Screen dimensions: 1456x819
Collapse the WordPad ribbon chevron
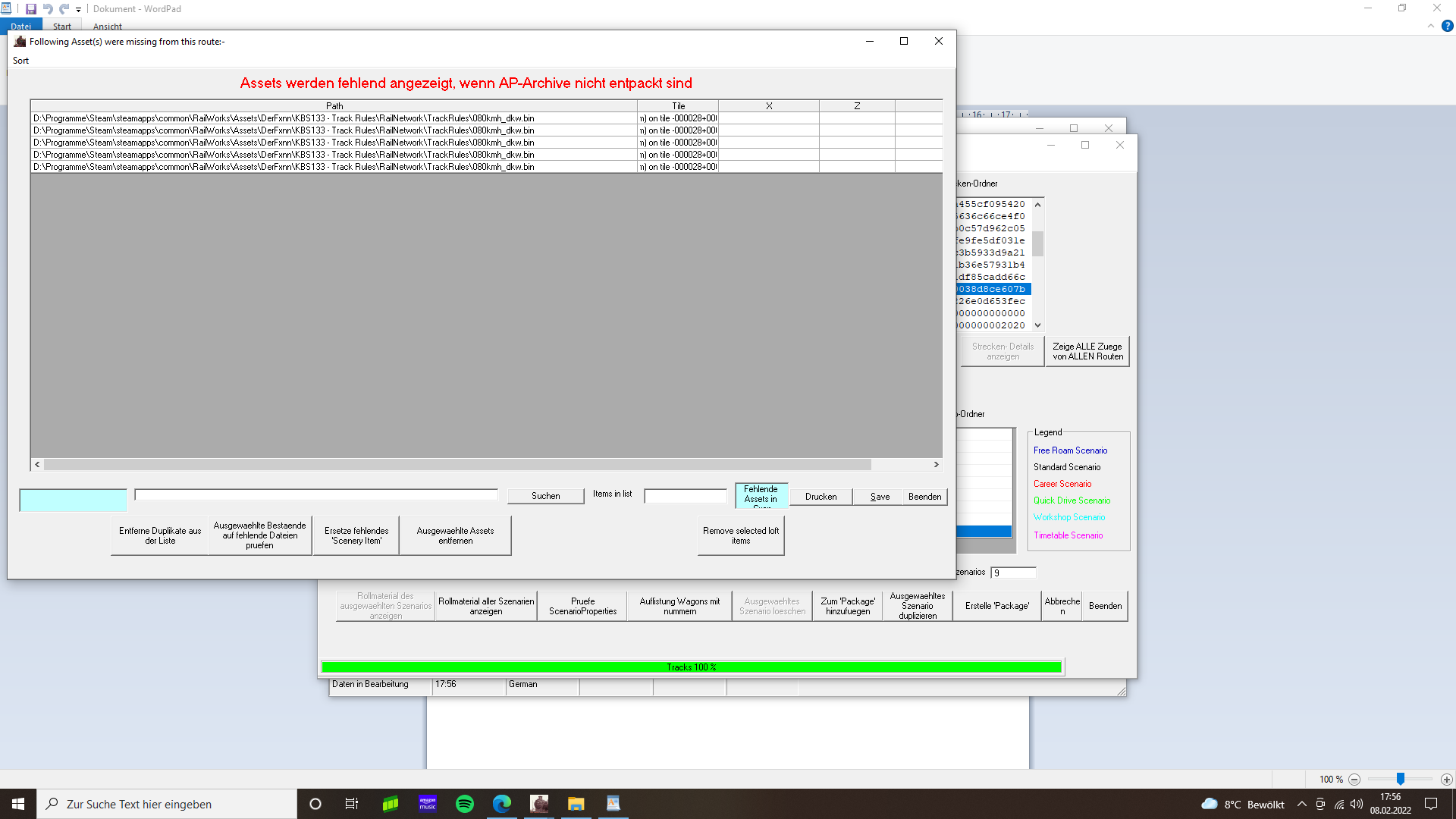[x=1430, y=26]
